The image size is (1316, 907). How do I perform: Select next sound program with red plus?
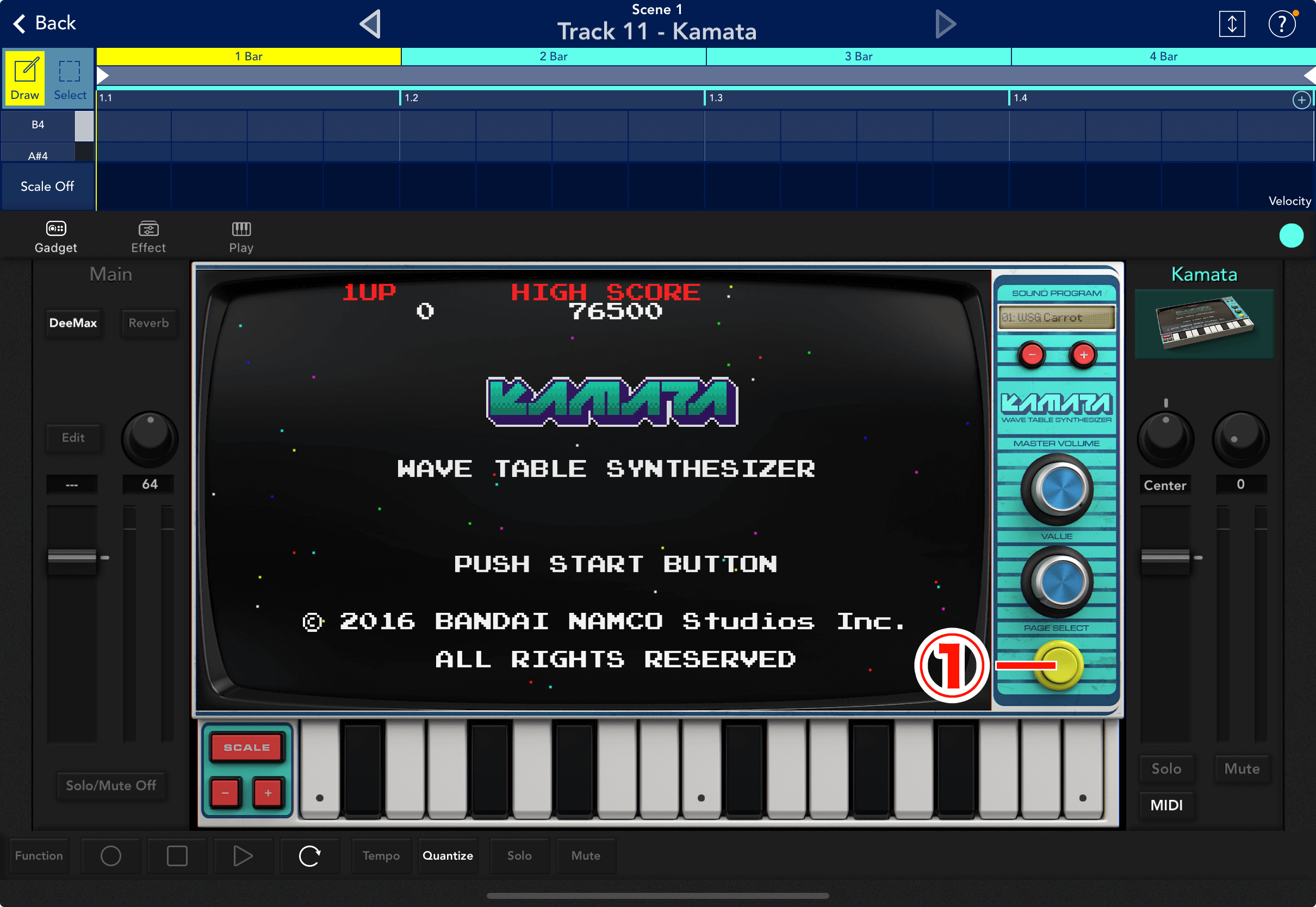pos(1083,355)
